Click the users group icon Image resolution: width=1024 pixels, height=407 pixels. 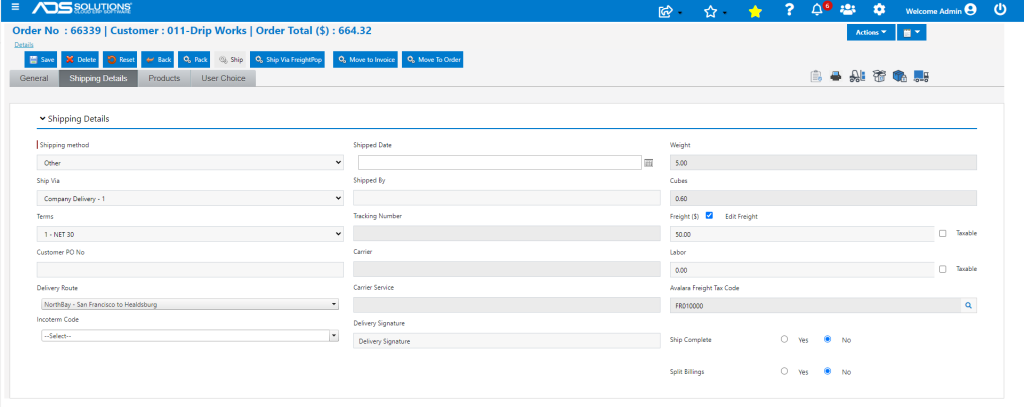coord(848,10)
